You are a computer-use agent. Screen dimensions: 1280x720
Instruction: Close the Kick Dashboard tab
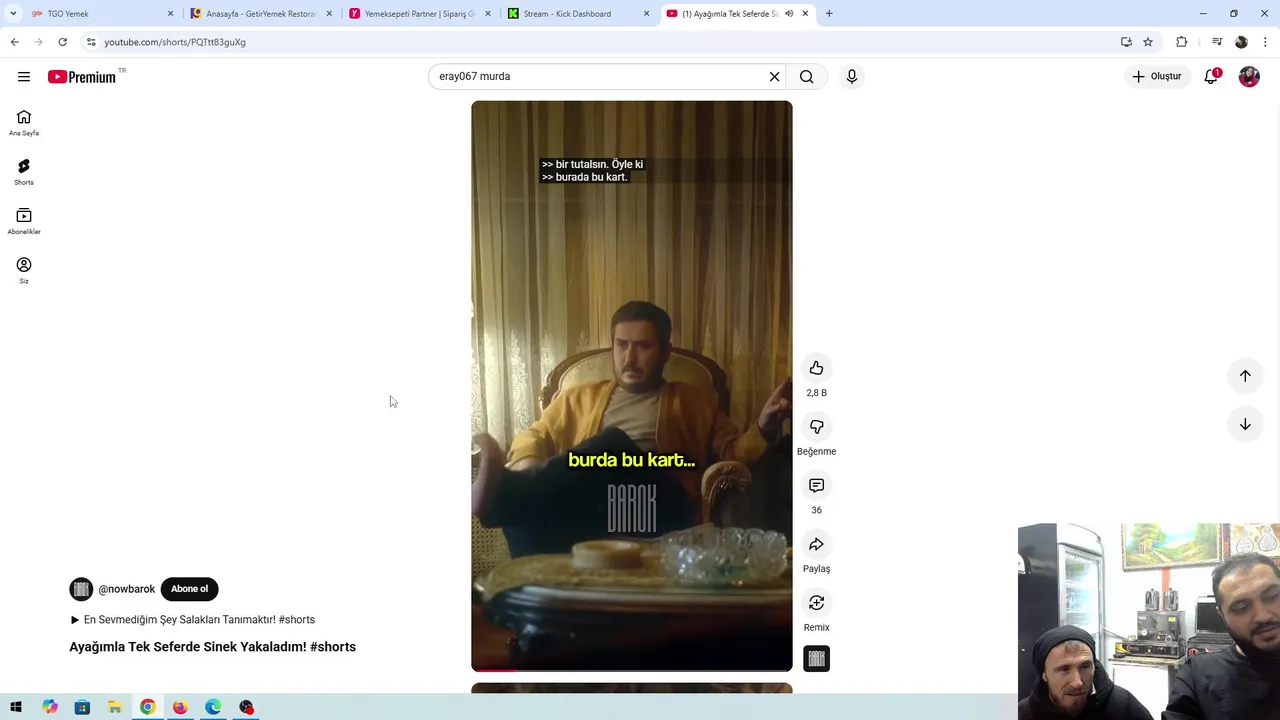point(646,14)
